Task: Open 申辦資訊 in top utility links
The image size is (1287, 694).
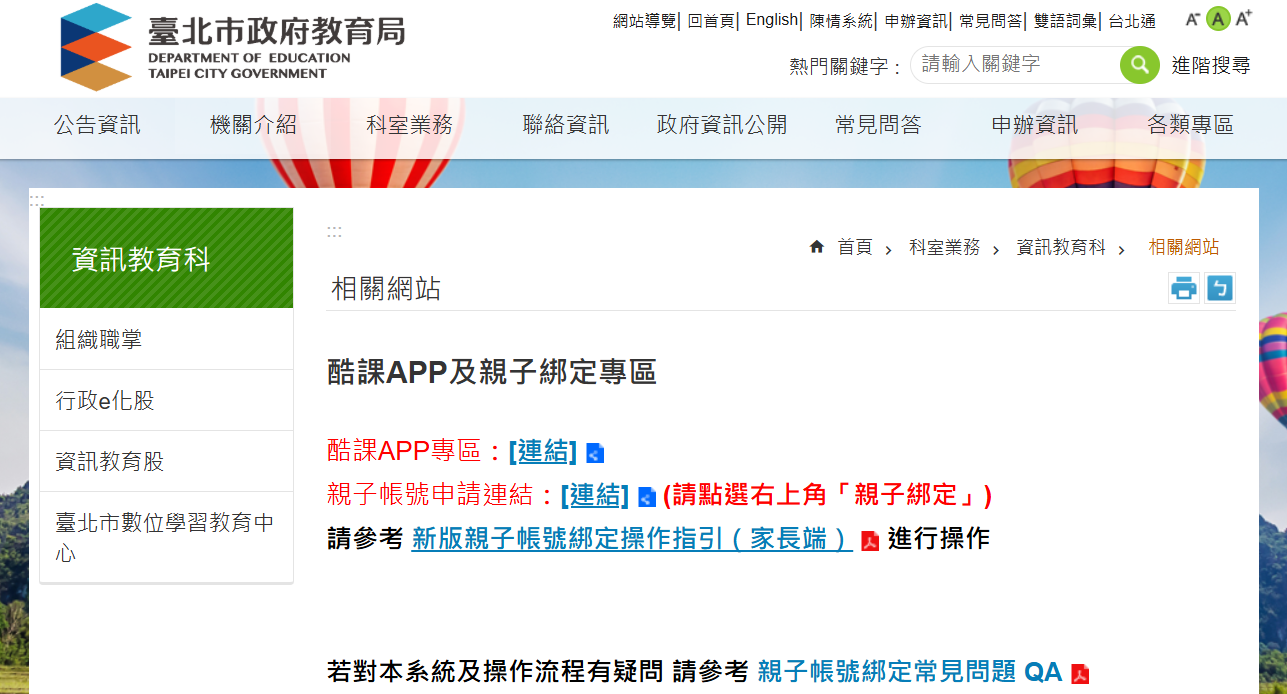Action: click(x=916, y=21)
